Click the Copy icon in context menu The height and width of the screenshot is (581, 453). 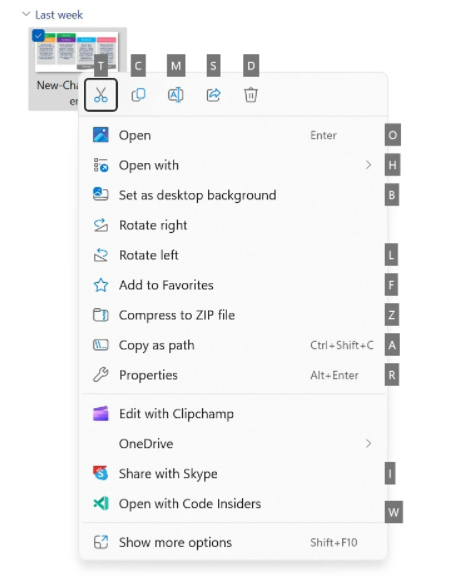(139, 95)
